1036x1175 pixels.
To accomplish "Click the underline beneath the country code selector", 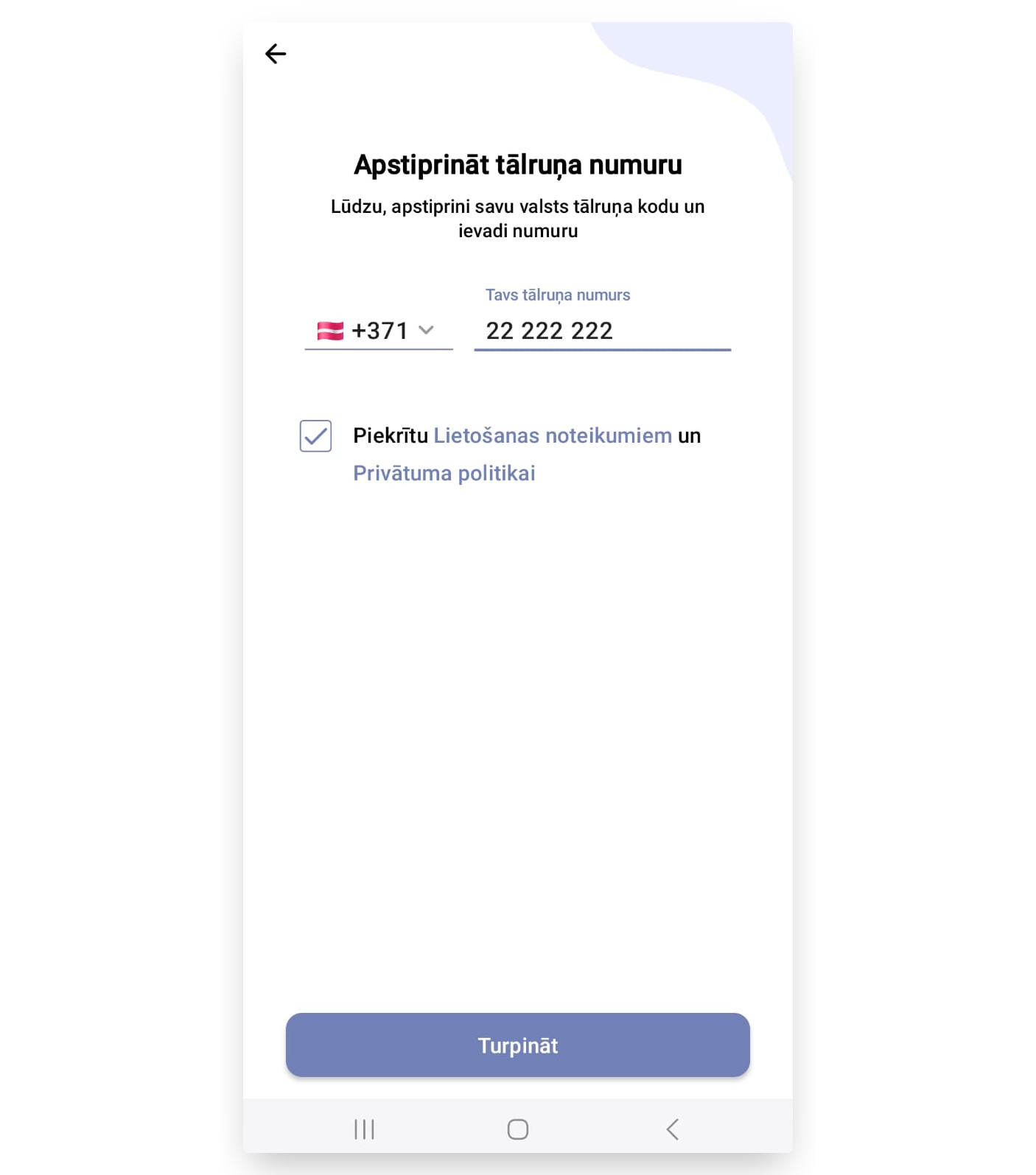I will point(379,349).
